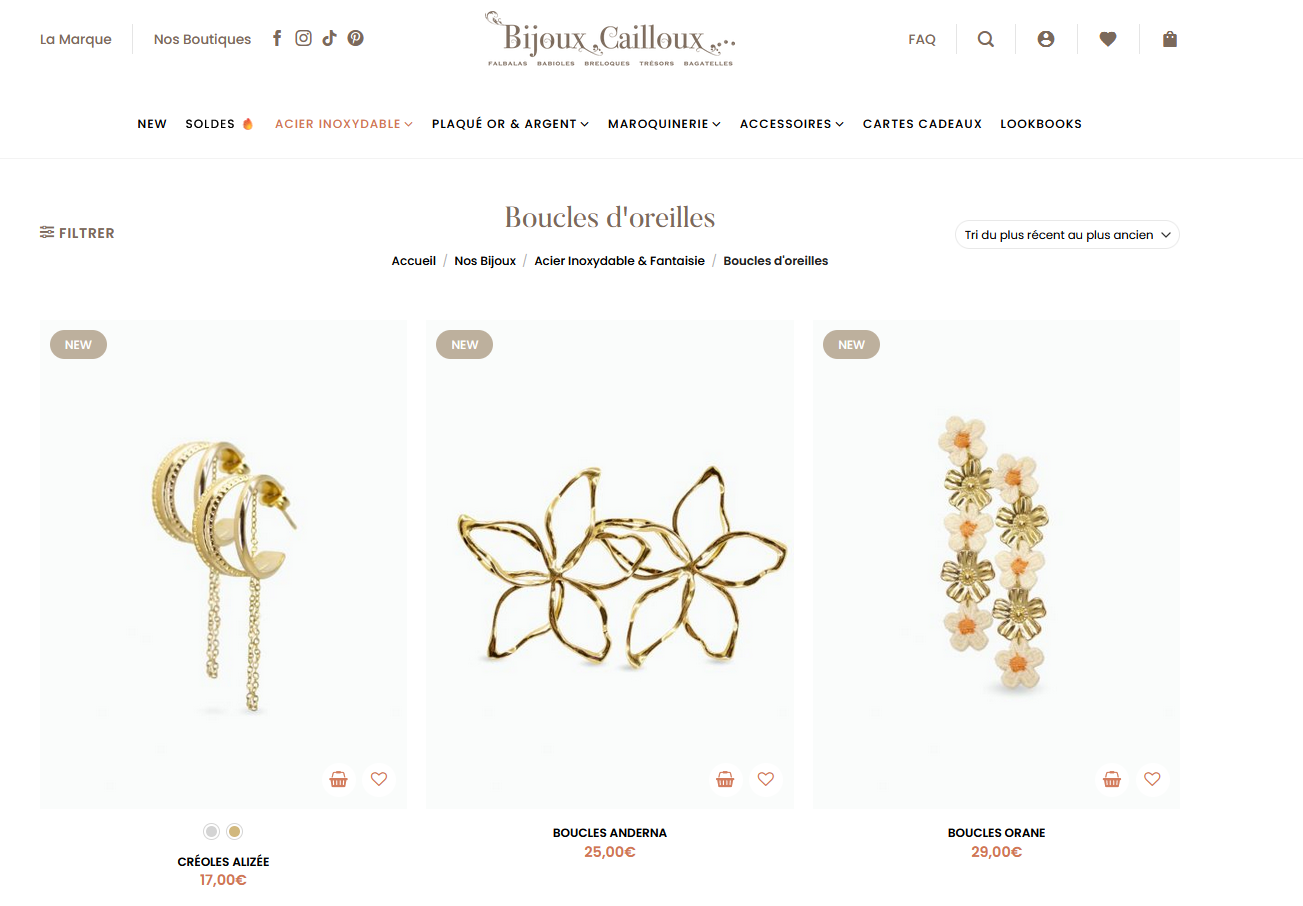Image resolution: width=1303 pixels, height=906 pixels.
Task: Open search with the magnifier icon
Action: (x=986, y=39)
